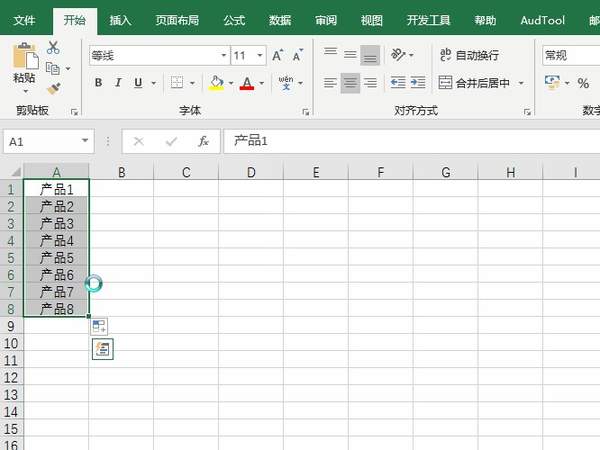The height and width of the screenshot is (450, 600).
Task: Click the Auto Fill Options icon
Action: tap(99, 325)
